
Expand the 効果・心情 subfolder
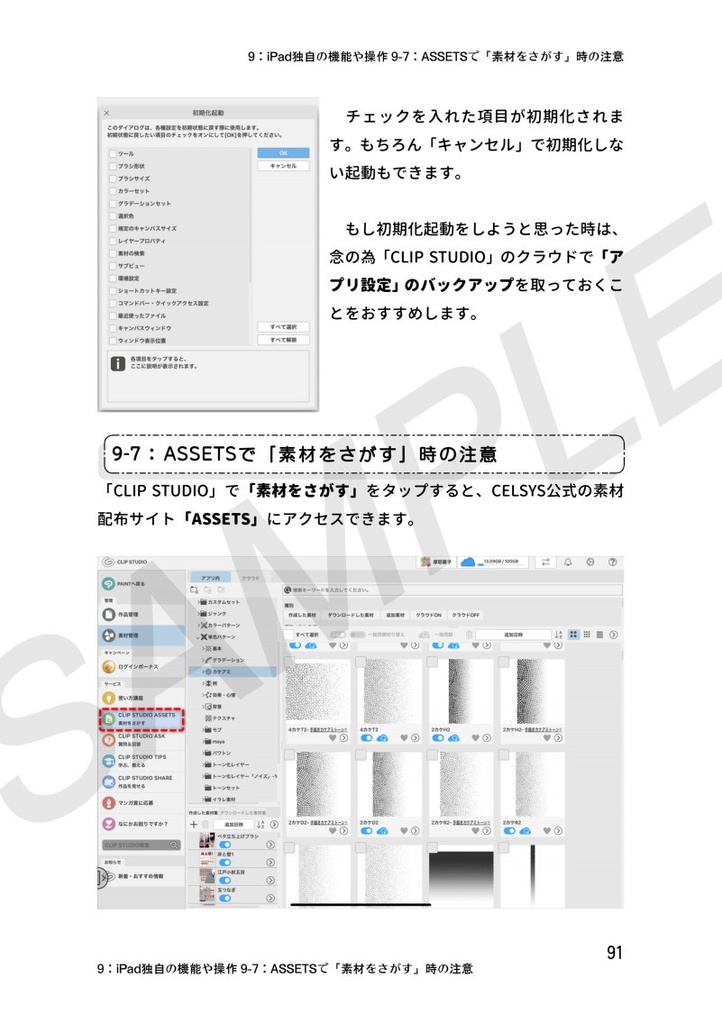[x=203, y=695]
